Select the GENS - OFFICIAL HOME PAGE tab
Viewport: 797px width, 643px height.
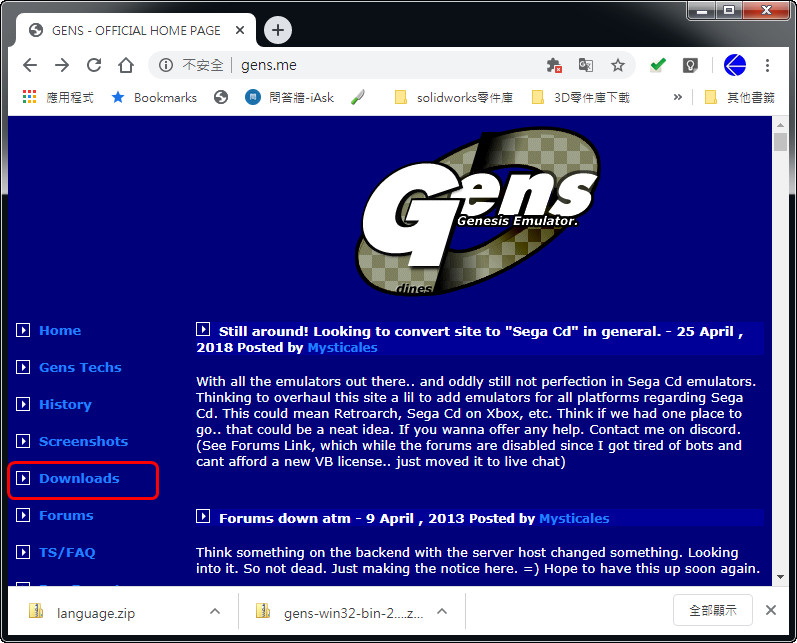[x=135, y=30]
